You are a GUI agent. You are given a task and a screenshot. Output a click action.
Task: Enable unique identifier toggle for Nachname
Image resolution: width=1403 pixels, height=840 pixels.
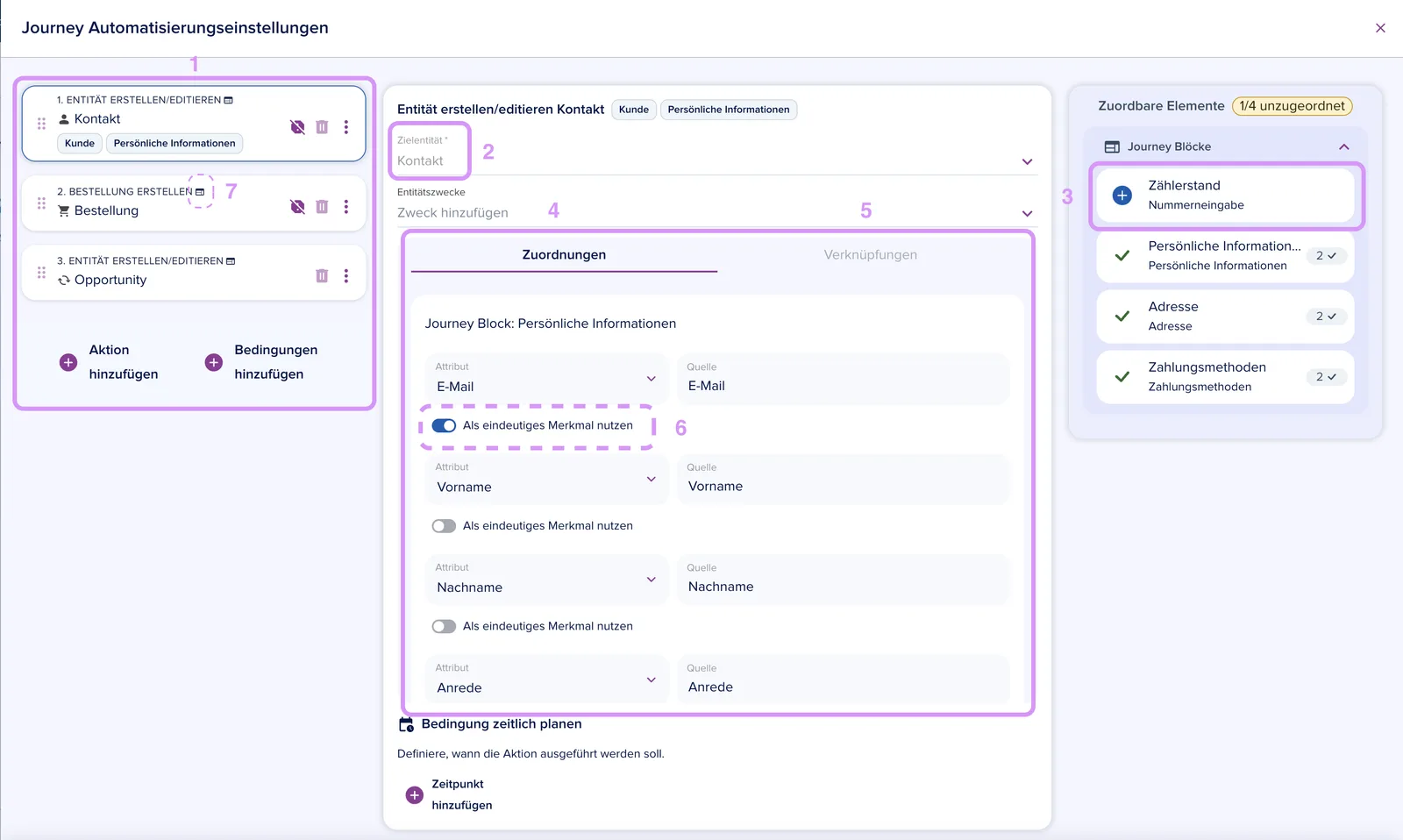pyautogui.click(x=444, y=627)
